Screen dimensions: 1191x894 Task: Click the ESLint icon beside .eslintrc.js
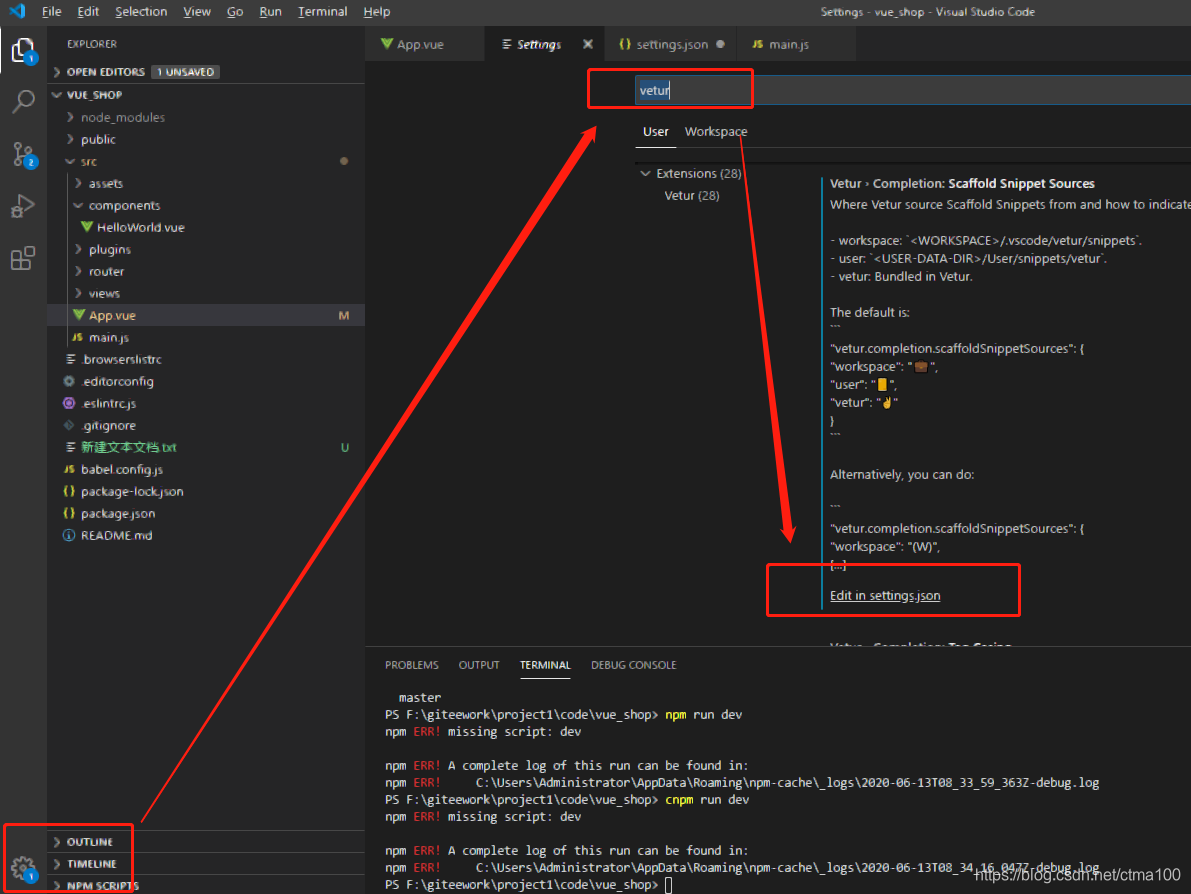tap(67, 403)
